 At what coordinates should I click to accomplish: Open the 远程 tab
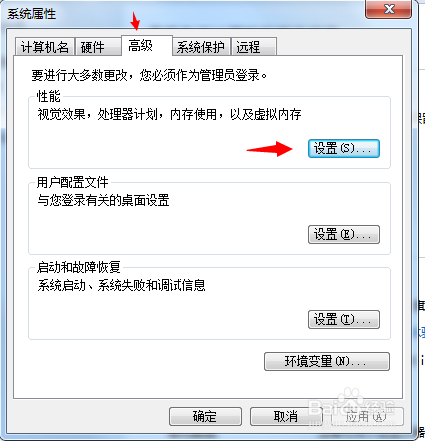[x=254, y=47]
